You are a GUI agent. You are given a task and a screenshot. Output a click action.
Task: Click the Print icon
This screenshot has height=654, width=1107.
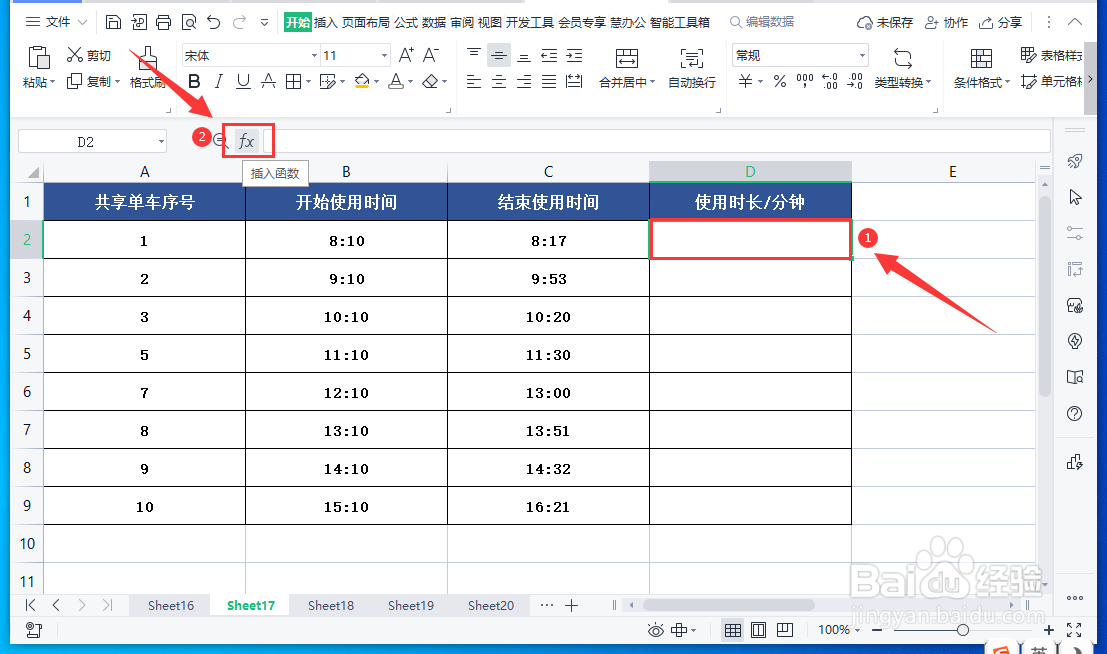click(163, 22)
